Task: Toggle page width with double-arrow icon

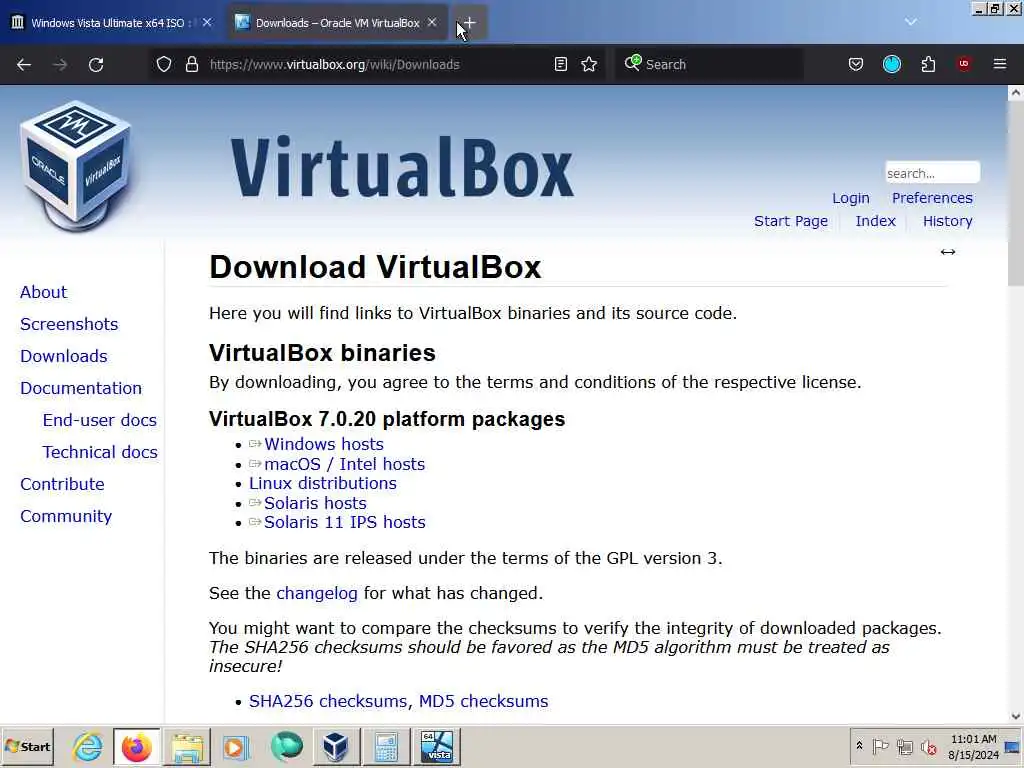Action: pyautogui.click(x=948, y=252)
